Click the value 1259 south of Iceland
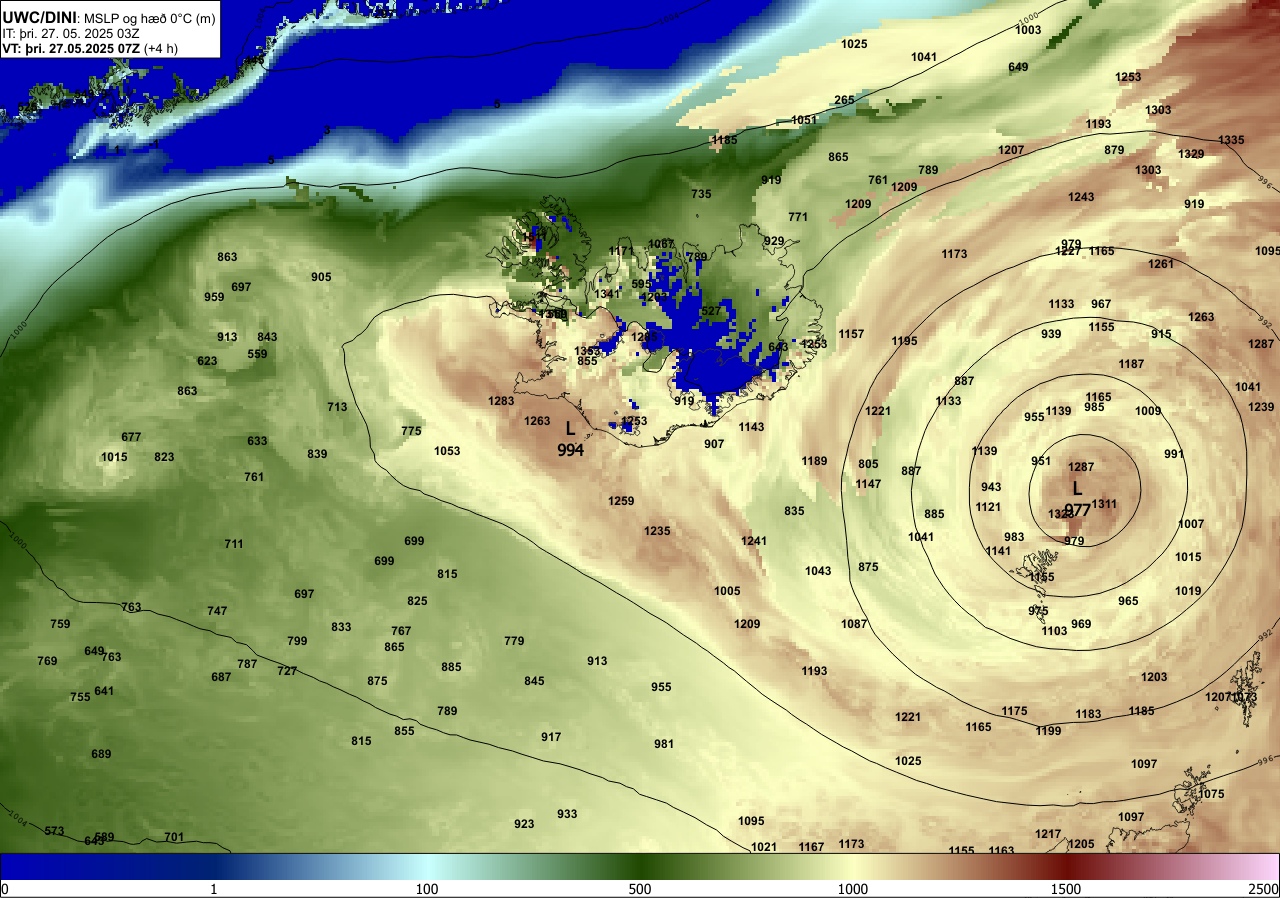 (621, 501)
